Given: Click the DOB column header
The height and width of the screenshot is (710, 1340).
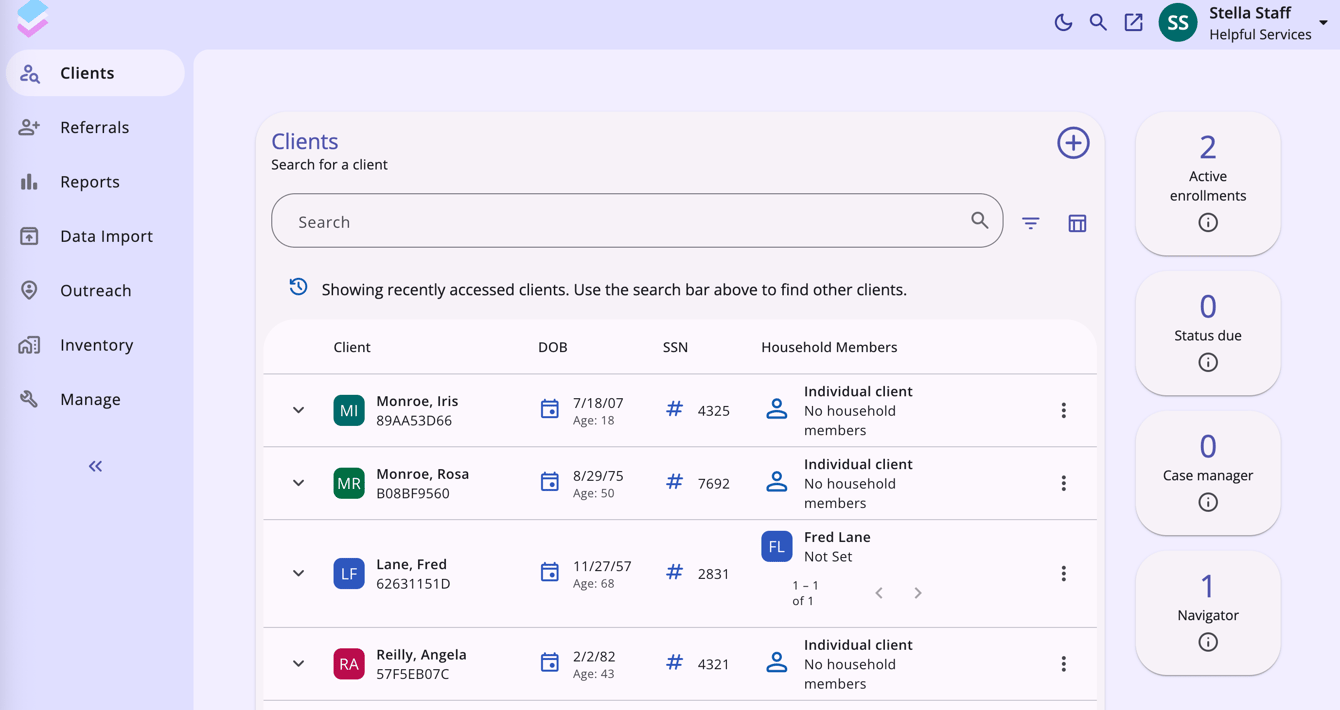Looking at the screenshot, I should tap(553, 347).
